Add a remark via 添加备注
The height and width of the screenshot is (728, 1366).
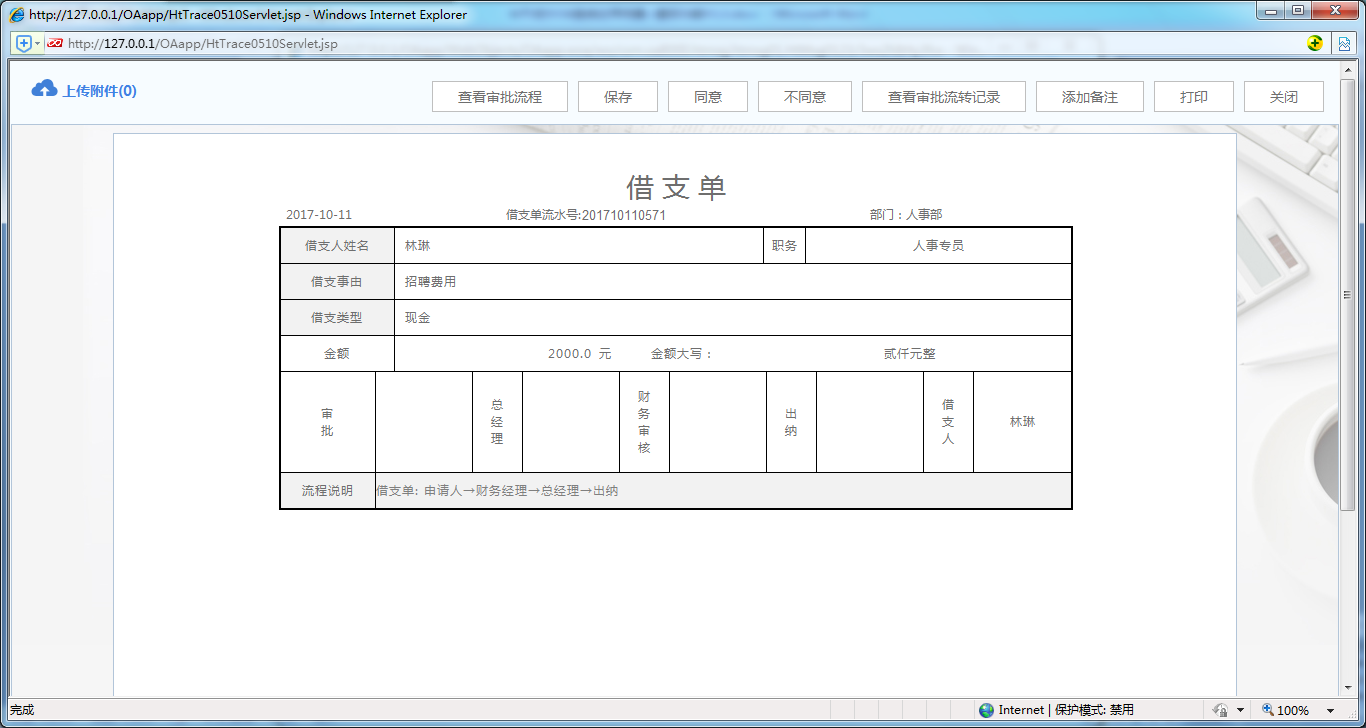pyautogui.click(x=1090, y=96)
